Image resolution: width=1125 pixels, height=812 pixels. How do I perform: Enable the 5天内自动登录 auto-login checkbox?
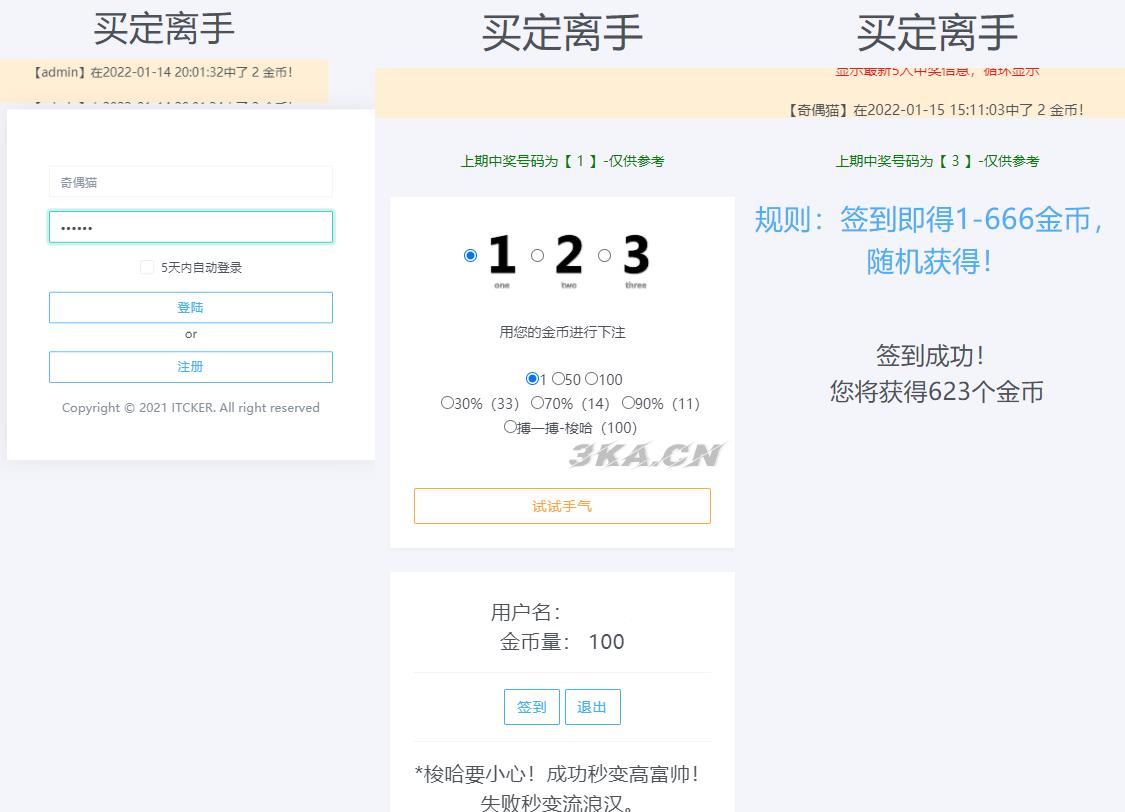click(146, 266)
